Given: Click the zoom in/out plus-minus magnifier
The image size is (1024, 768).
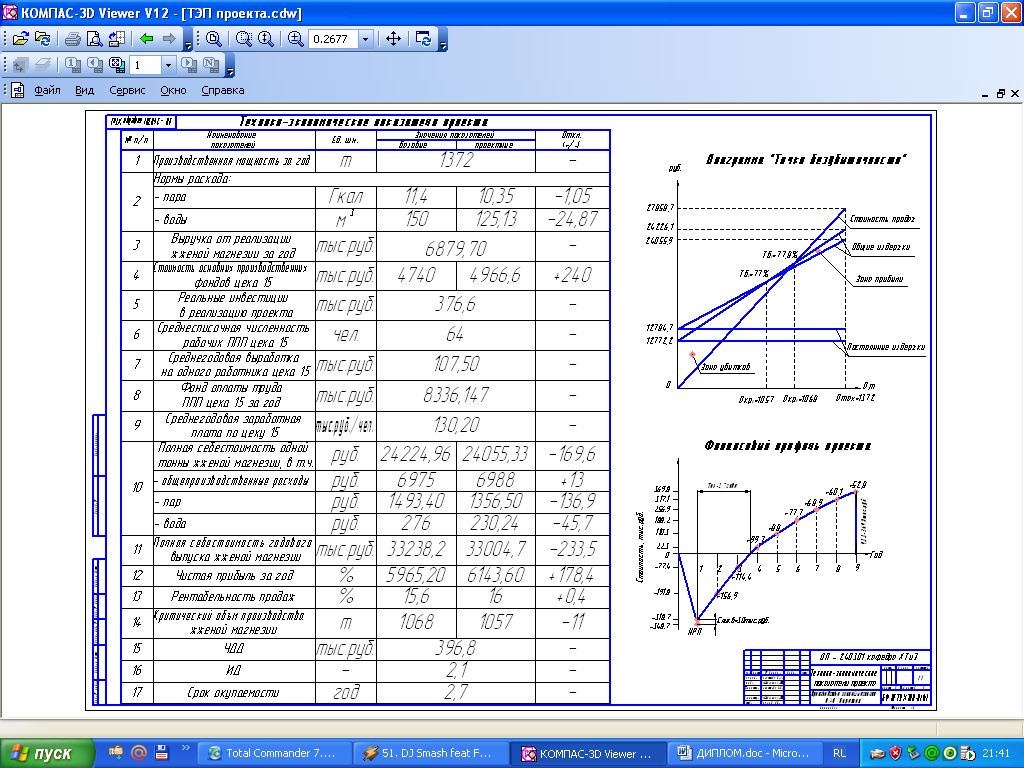Looking at the screenshot, I should point(295,39).
